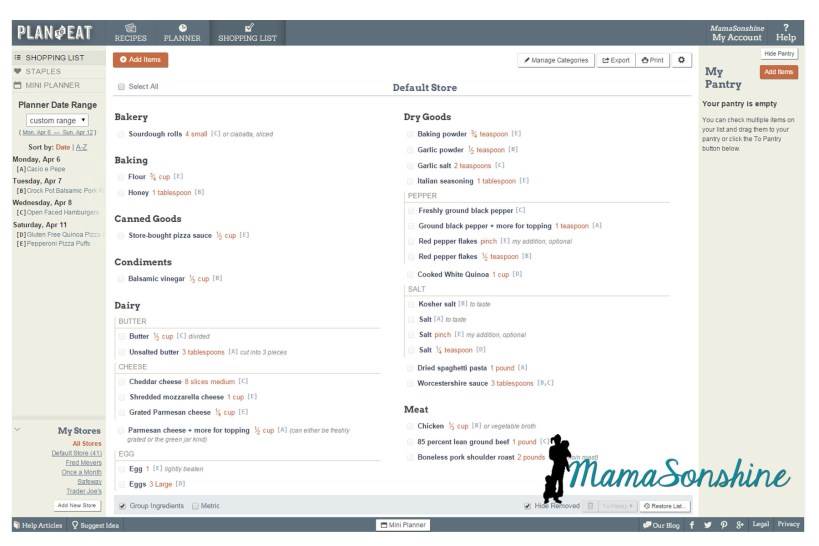Click the Pinterest icon in footer
The image size is (819, 546).
pyautogui.click(x=723, y=524)
